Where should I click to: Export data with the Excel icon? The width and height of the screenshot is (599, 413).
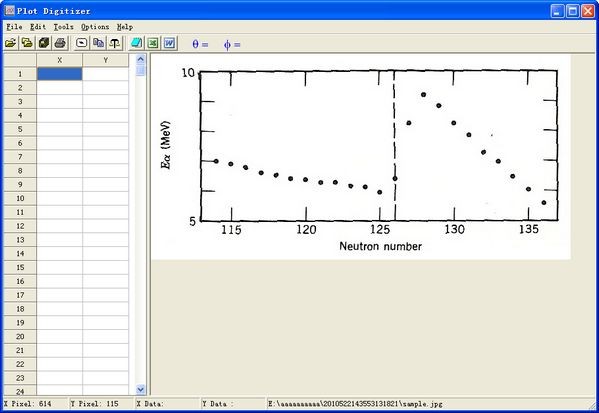(x=153, y=43)
